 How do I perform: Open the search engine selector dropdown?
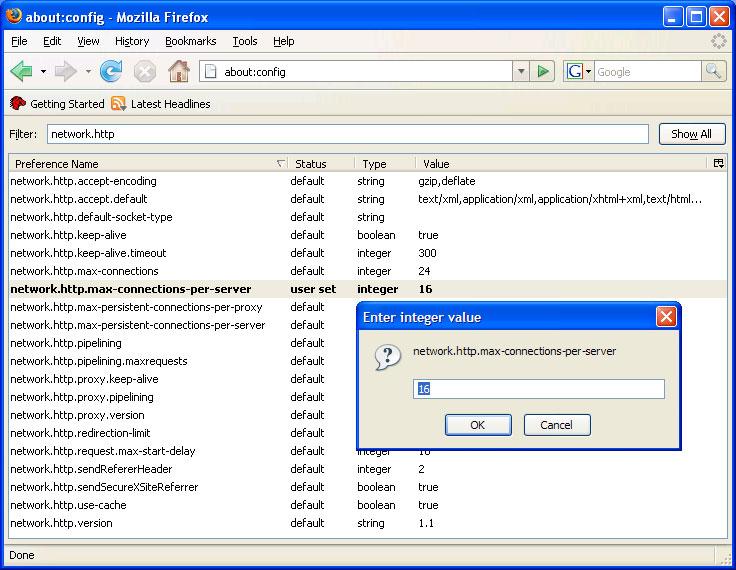[x=579, y=71]
